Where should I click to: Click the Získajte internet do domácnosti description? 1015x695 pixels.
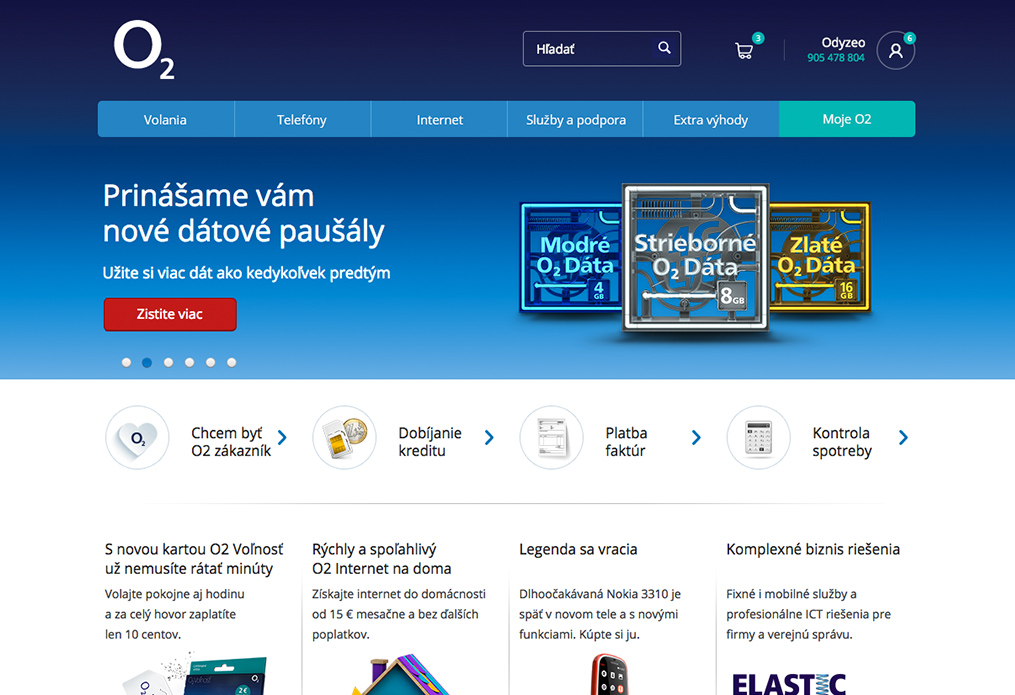(399, 614)
